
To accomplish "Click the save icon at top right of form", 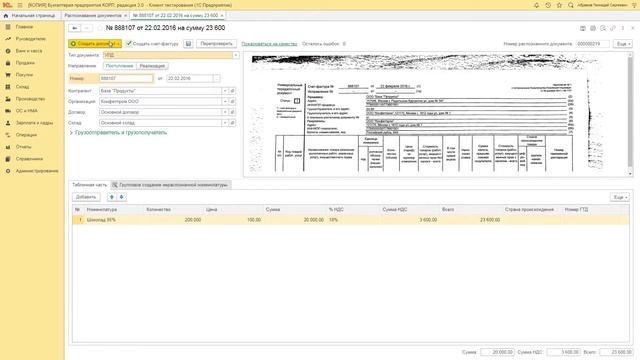I will (x=583, y=28).
